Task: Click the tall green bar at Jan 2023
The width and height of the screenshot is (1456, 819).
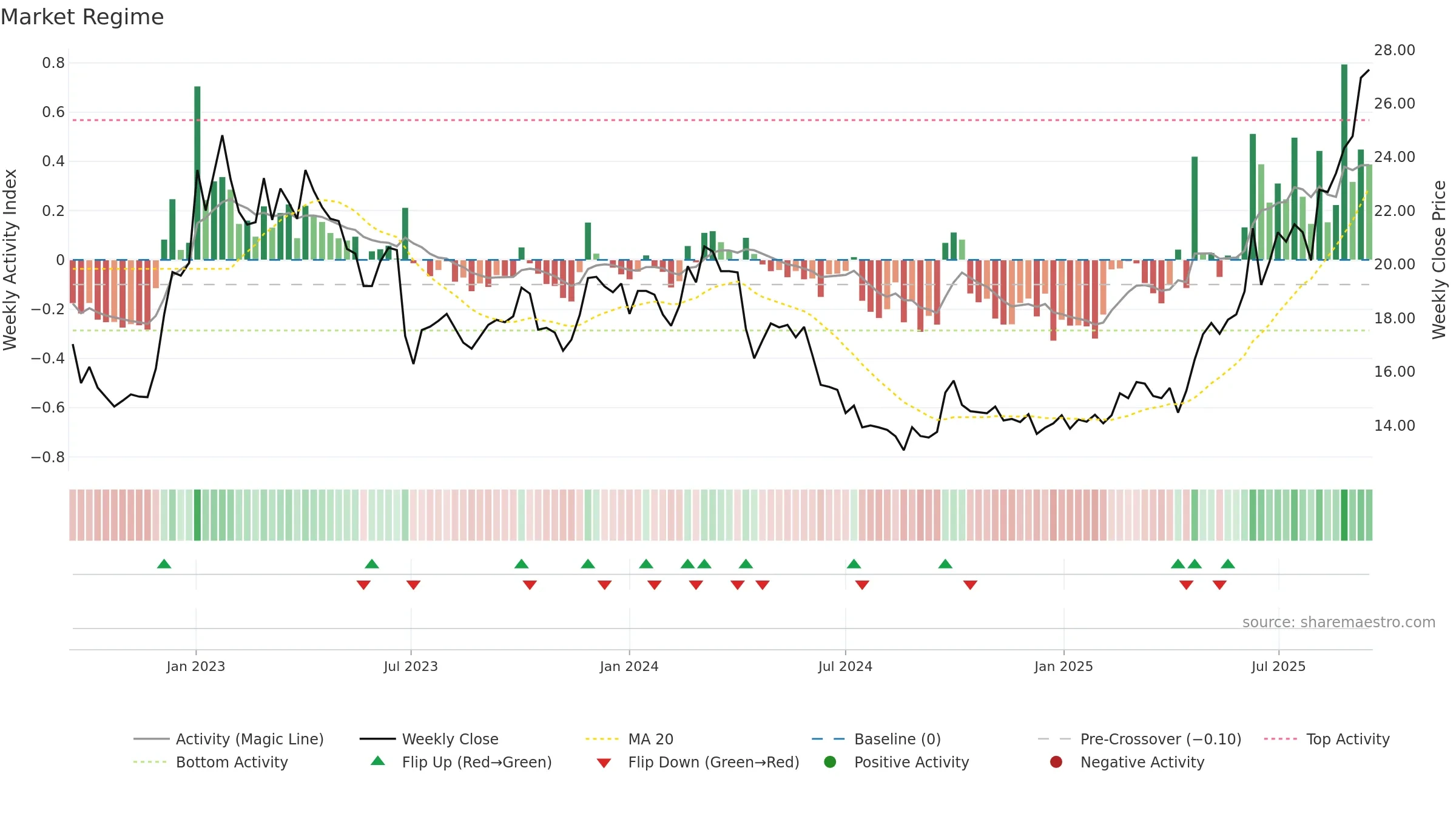Action: 197,173
